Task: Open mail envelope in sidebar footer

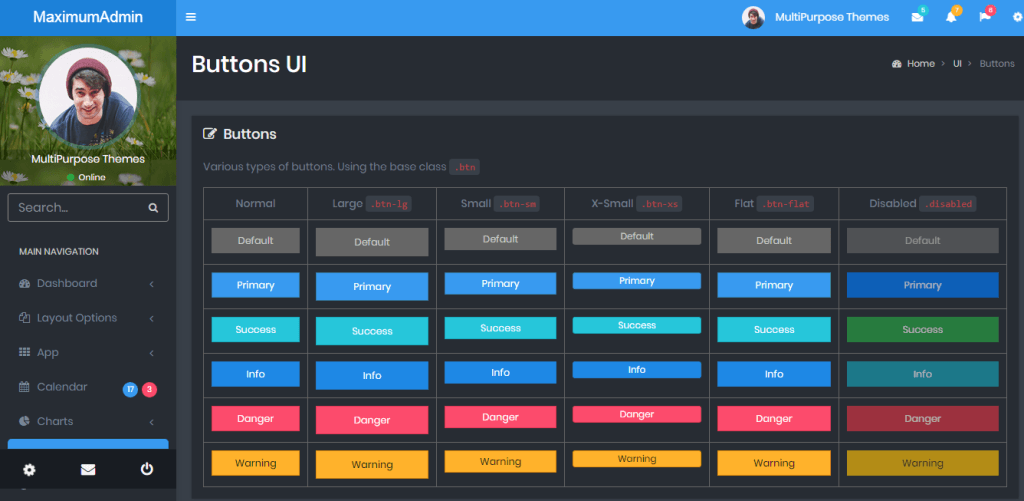Action: click(x=88, y=469)
